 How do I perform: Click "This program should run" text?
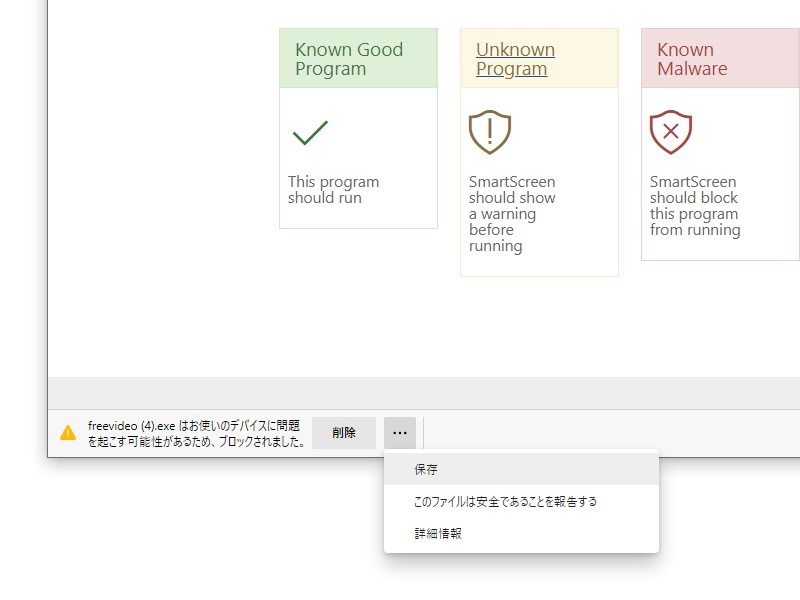[x=334, y=190]
